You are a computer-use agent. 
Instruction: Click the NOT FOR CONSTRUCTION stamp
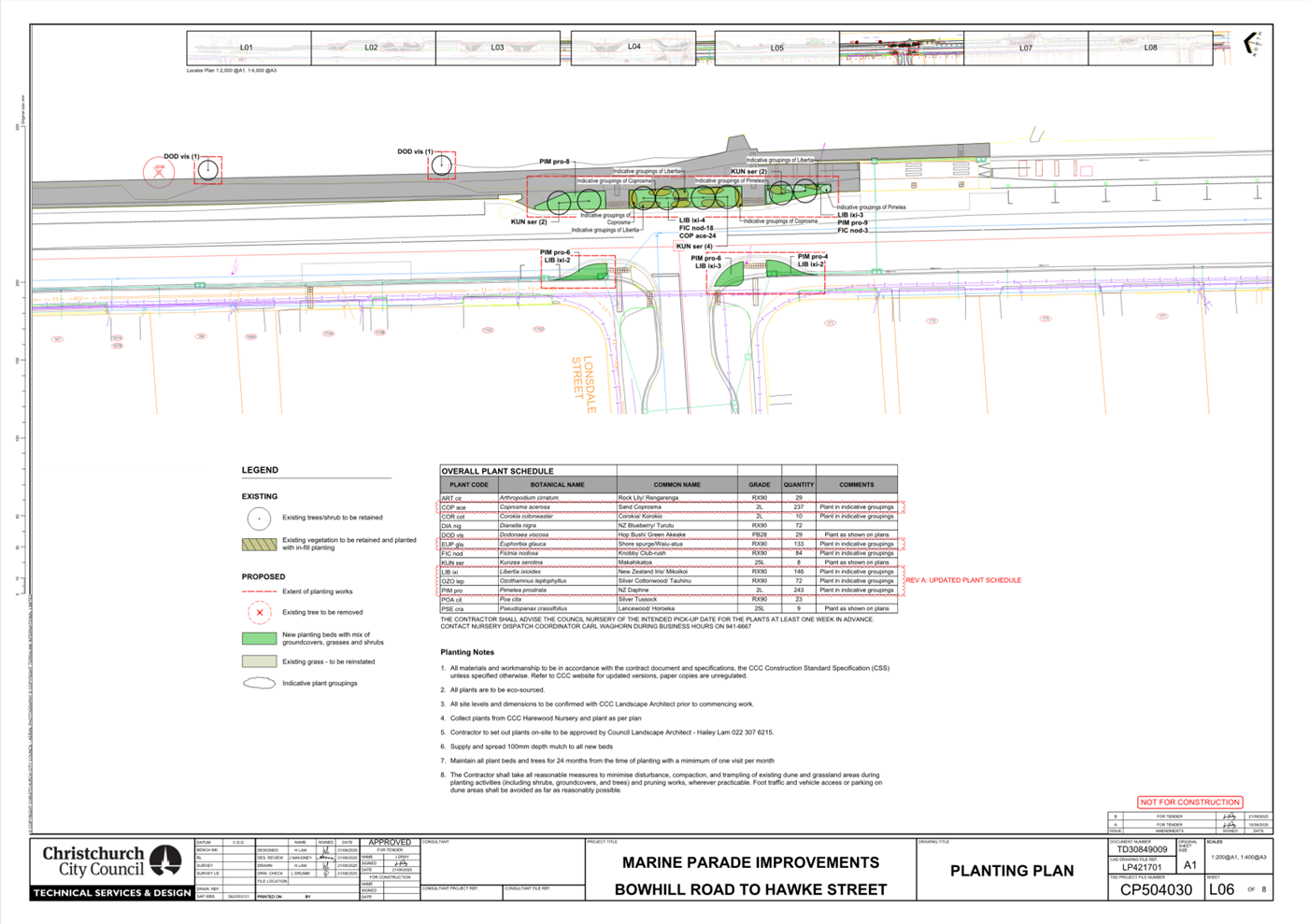click(x=1189, y=802)
